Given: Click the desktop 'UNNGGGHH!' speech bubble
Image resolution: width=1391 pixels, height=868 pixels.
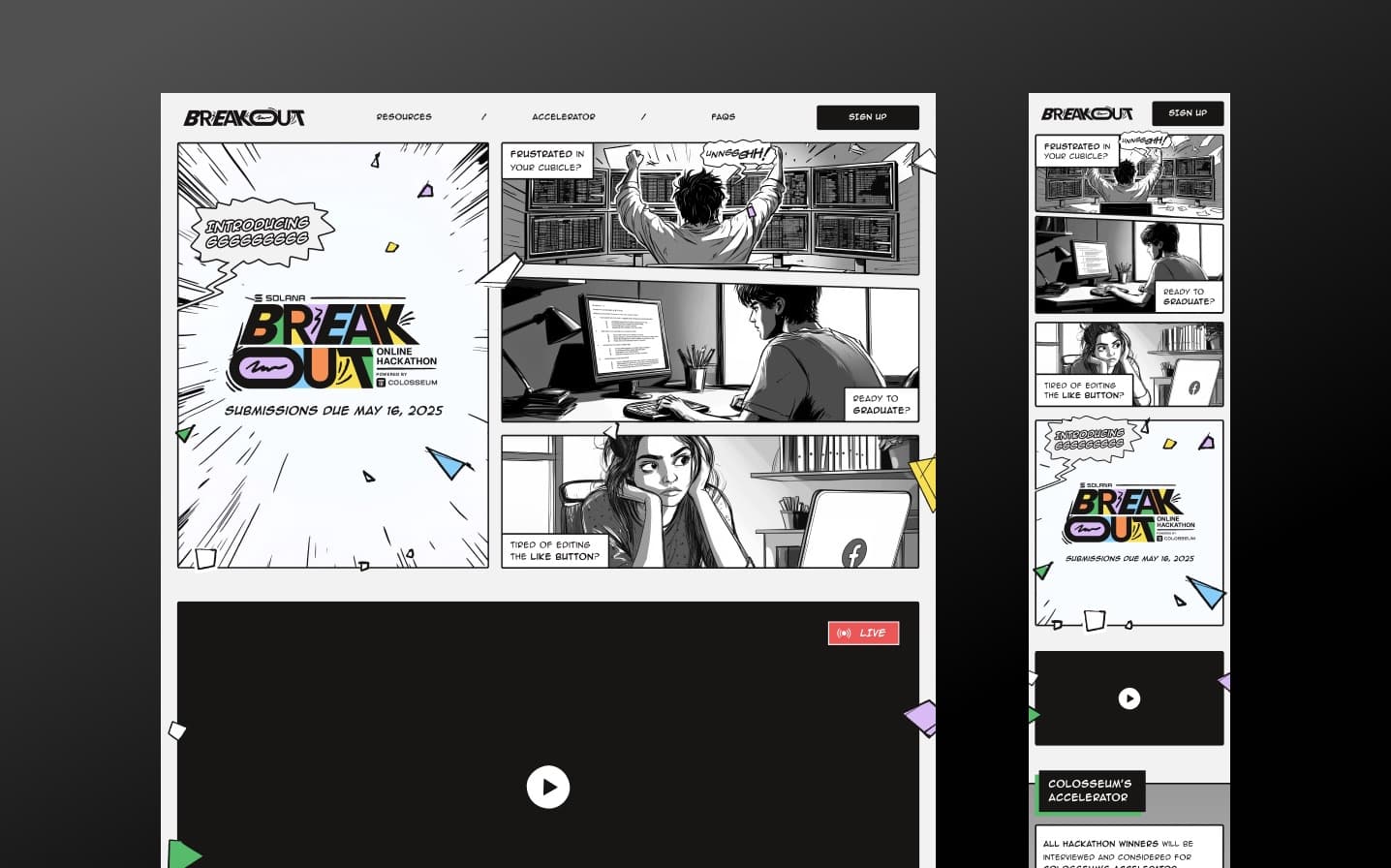Looking at the screenshot, I should pos(738,155).
